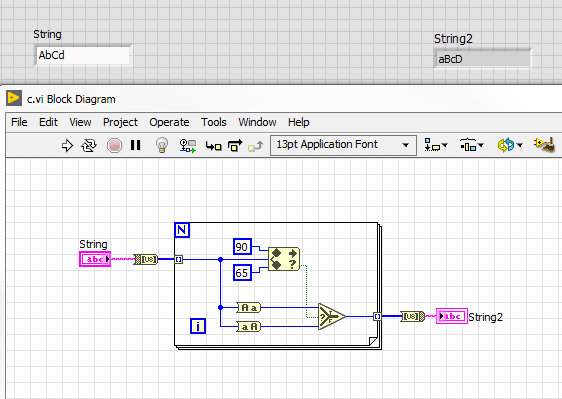Image resolution: width=562 pixels, height=399 pixels.
Task: Open the File menu
Action: (19, 122)
